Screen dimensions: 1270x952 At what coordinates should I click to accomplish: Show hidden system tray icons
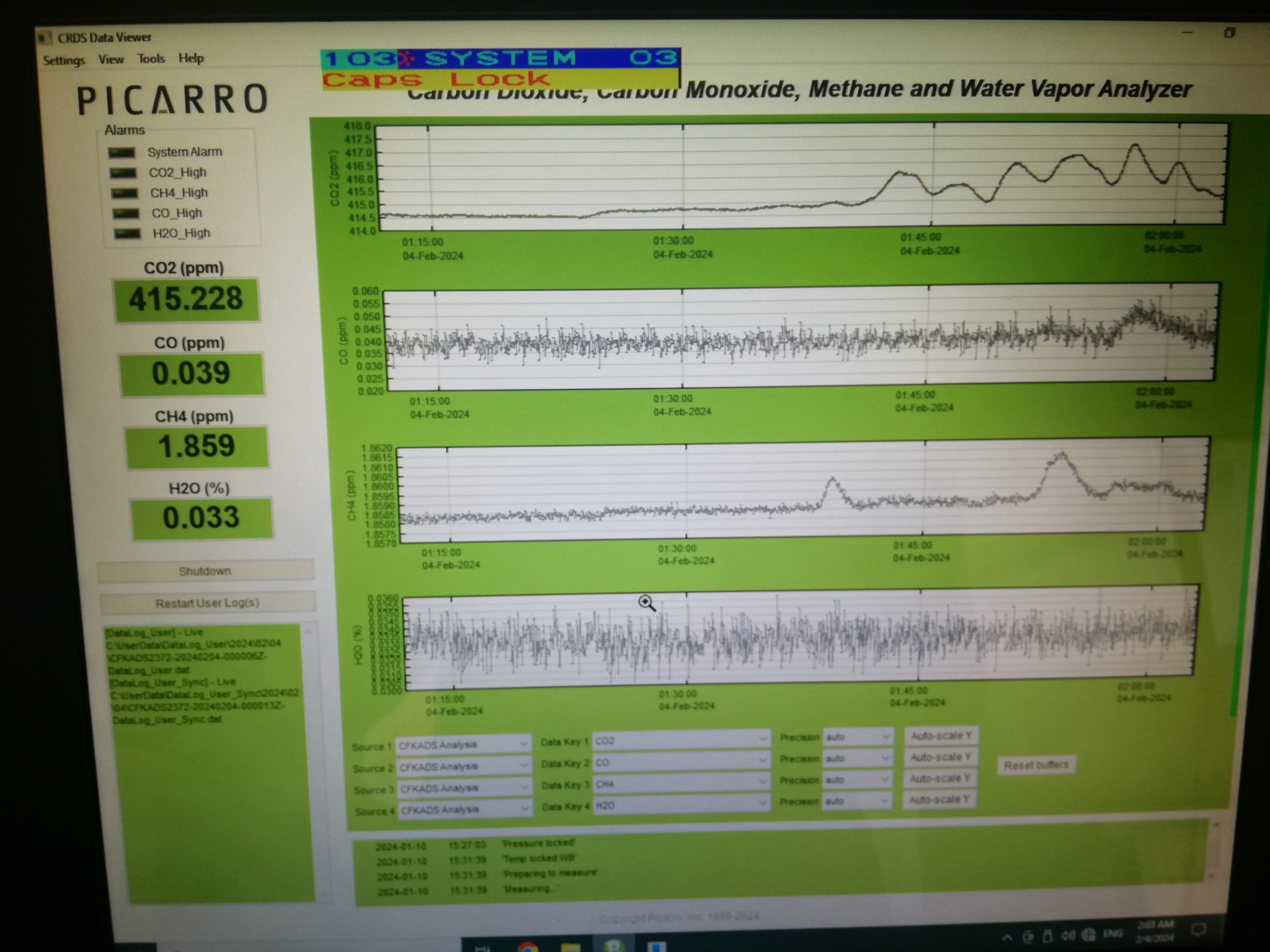click(x=1007, y=937)
